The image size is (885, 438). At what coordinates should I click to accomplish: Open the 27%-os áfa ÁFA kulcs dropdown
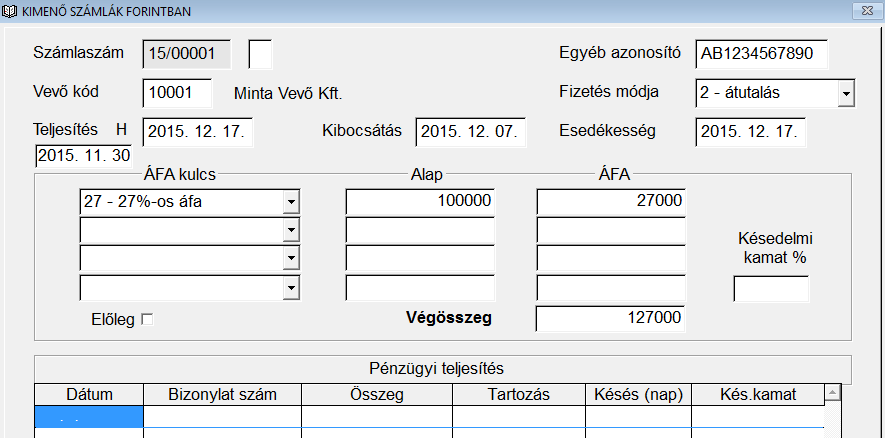pyautogui.click(x=291, y=202)
